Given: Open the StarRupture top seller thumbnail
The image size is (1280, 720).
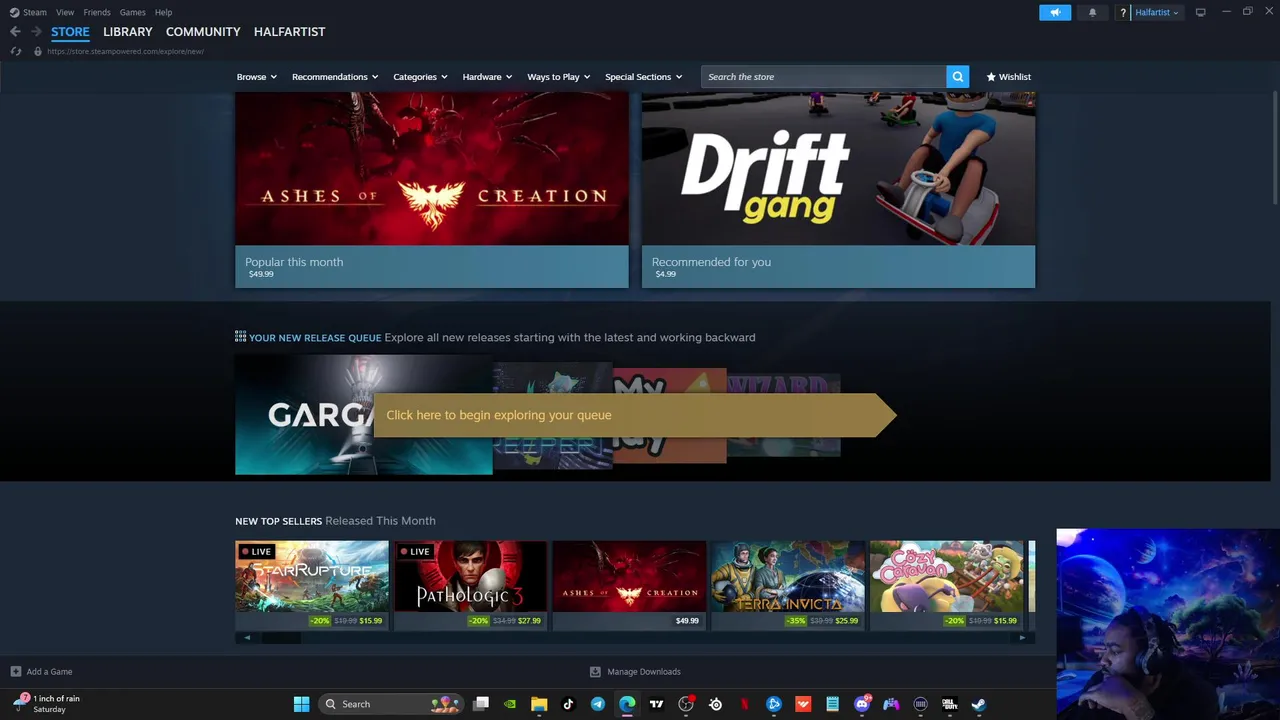Looking at the screenshot, I should click(x=312, y=576).
